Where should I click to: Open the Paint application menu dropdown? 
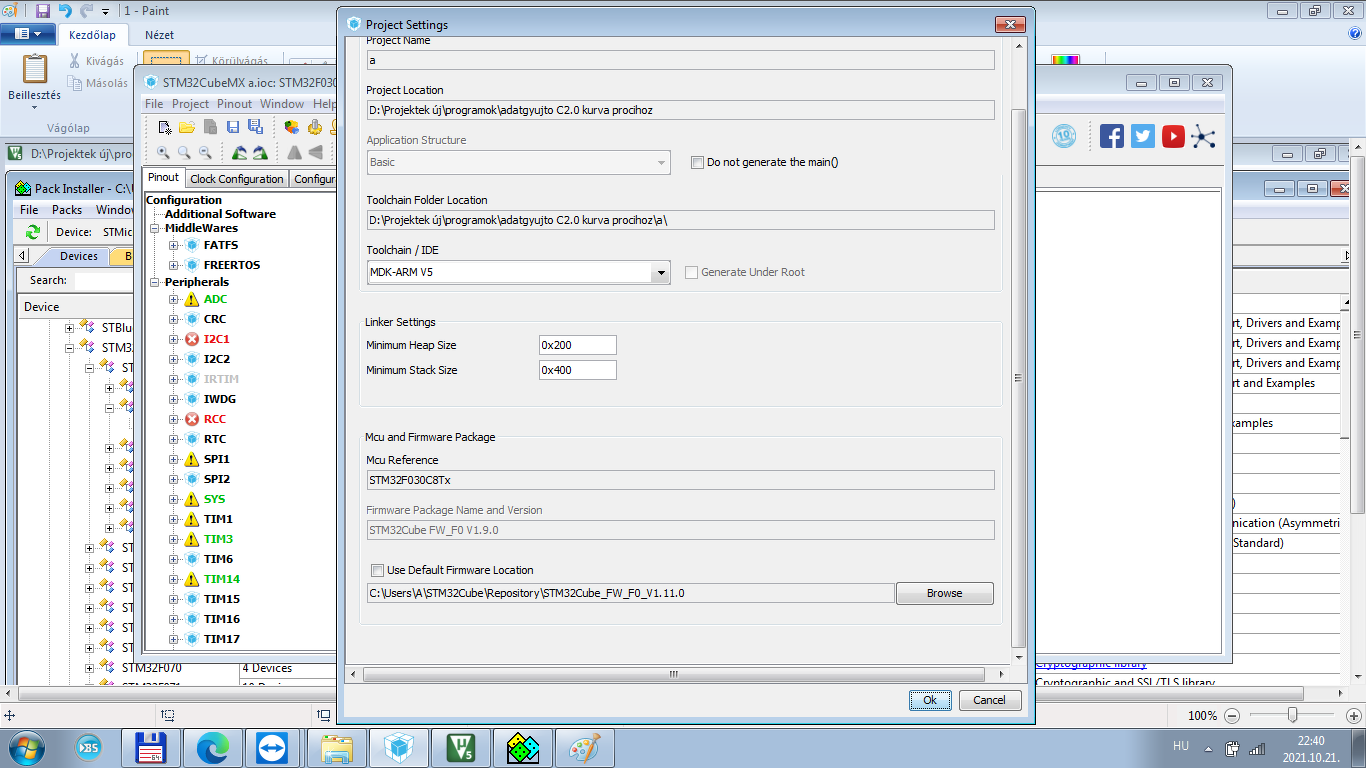(28, 34)
